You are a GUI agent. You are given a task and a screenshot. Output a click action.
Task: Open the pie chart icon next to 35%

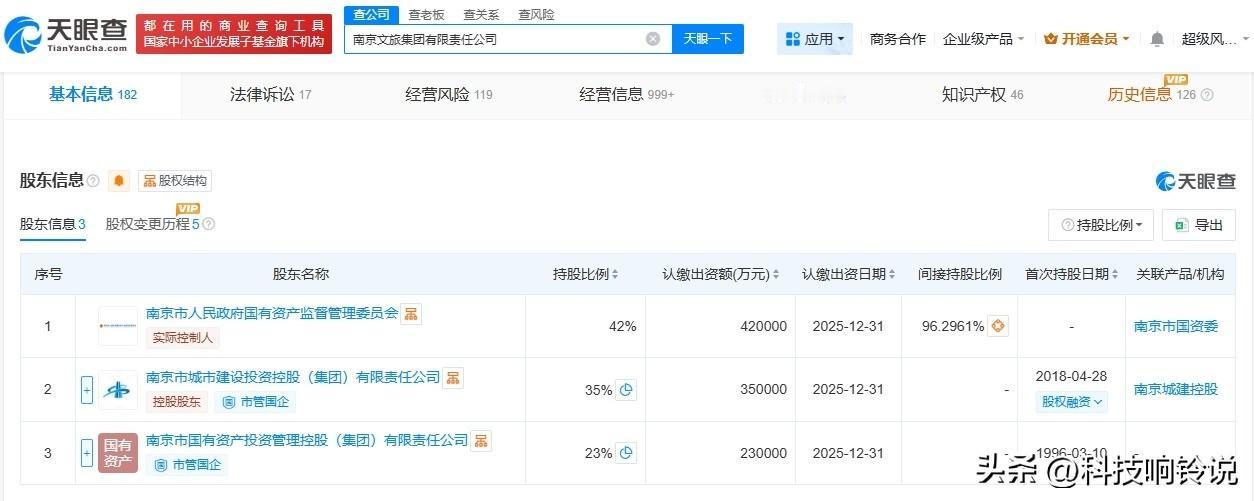(x=626, y=390)
